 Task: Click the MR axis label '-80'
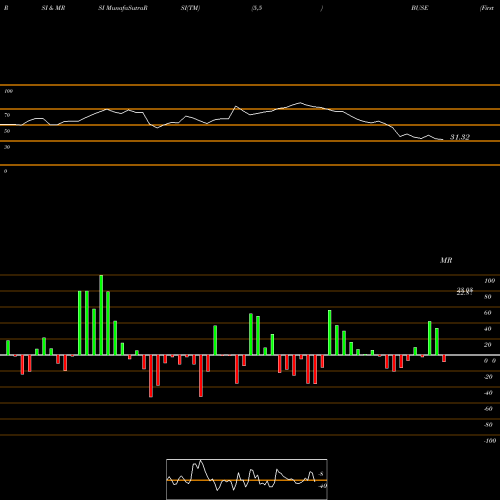(x=488, y=425)
